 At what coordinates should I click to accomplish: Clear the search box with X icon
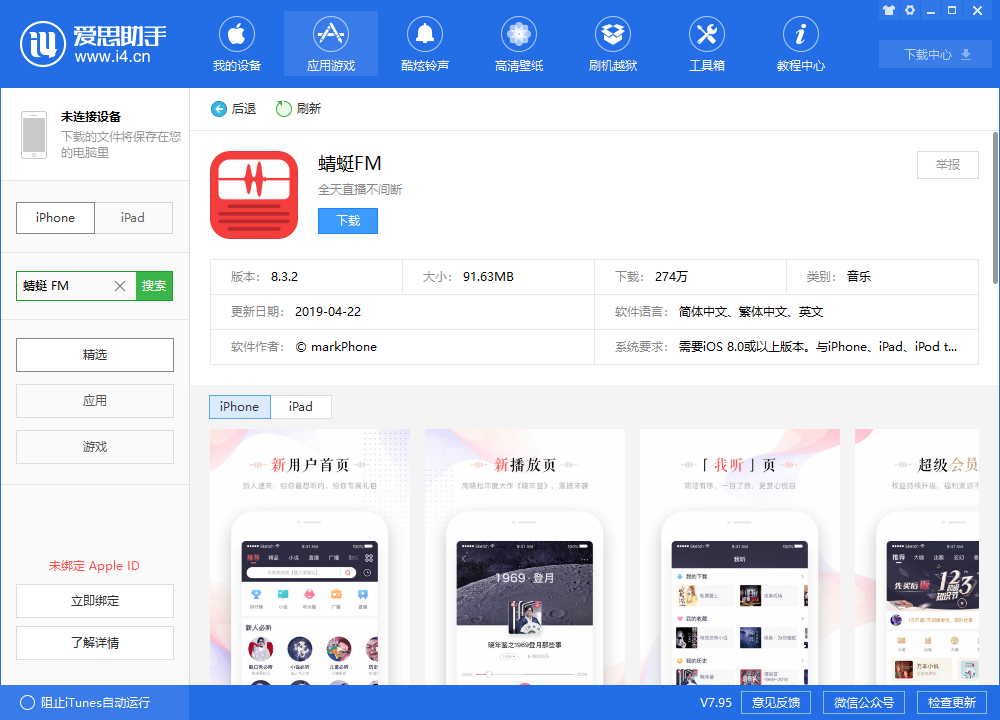pyautogui.click(x=120, y=286)
